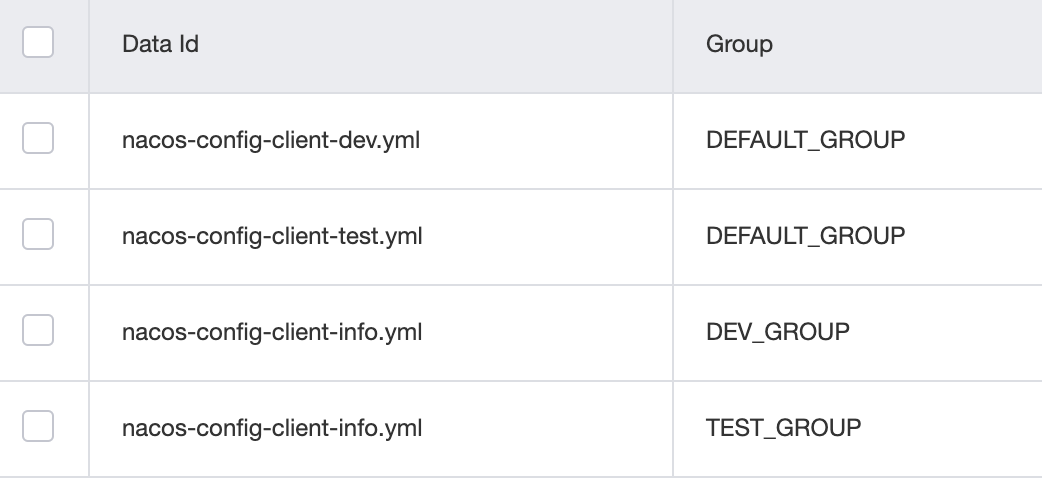Click nacos-config-client-info.yml in the DEV_GROUP row

click(272, 332)
